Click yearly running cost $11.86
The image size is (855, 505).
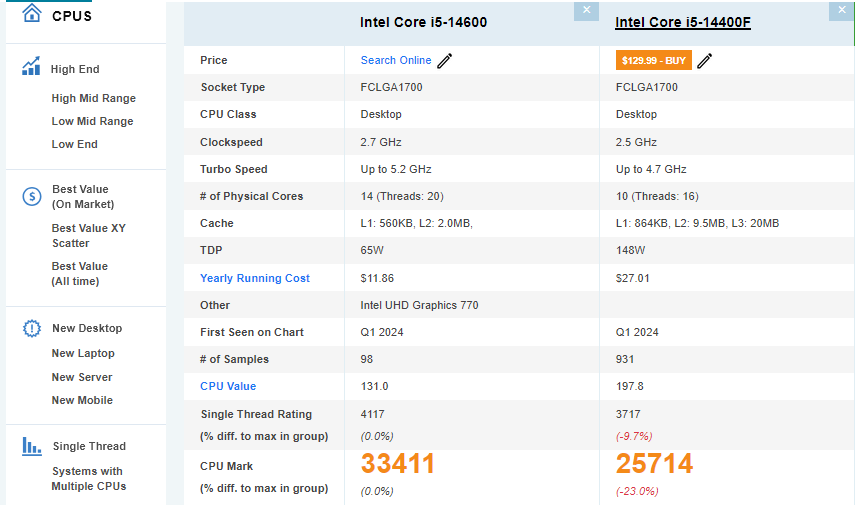(377, 278)
